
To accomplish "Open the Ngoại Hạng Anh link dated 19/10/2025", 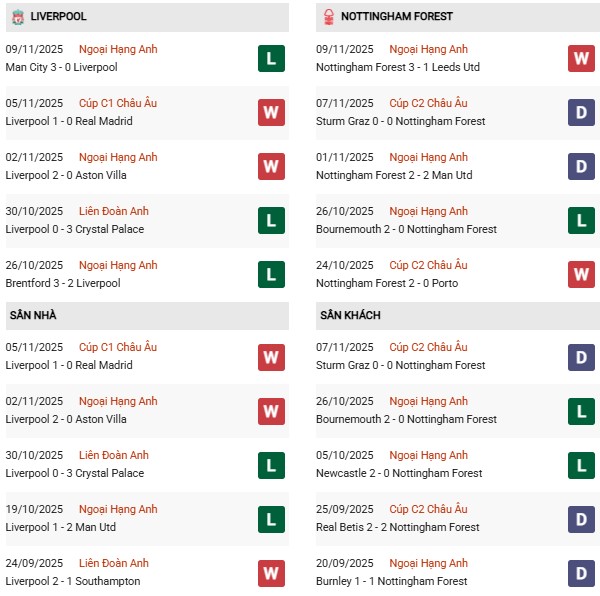I will (118, 509).
